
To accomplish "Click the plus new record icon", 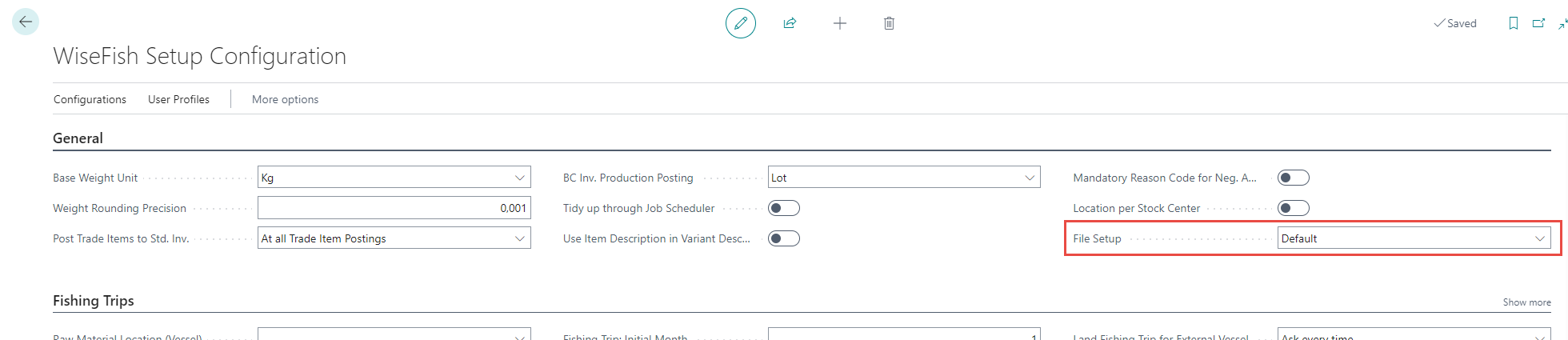I will pos(840,23).
